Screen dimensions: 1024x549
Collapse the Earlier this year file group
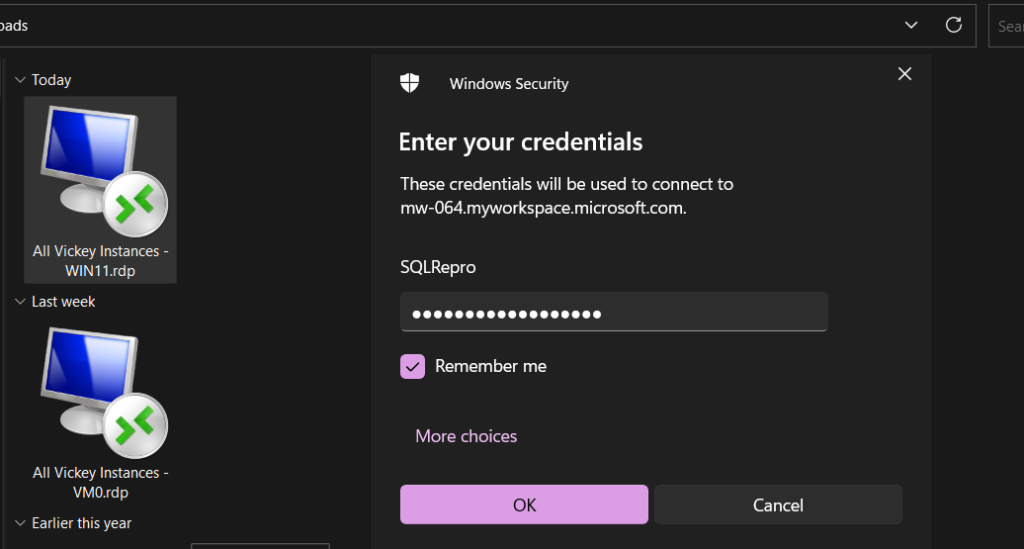(x=20, y=523)
